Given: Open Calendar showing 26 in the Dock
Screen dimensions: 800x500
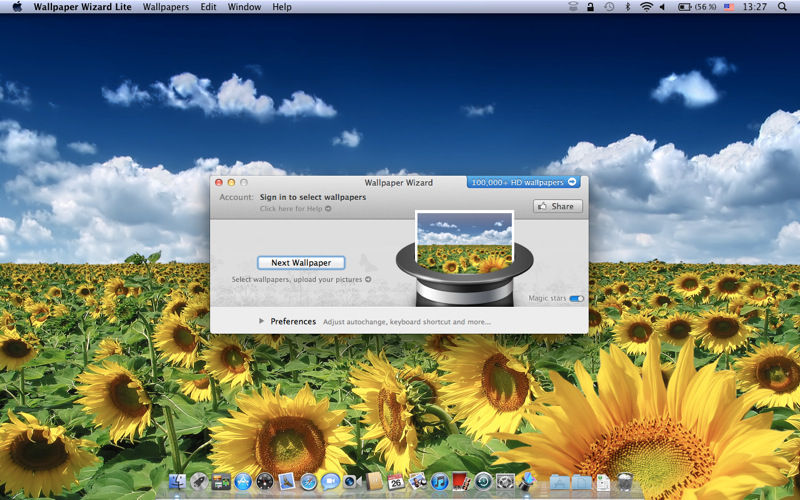Looking at the screenshot, I should point(396,482).
